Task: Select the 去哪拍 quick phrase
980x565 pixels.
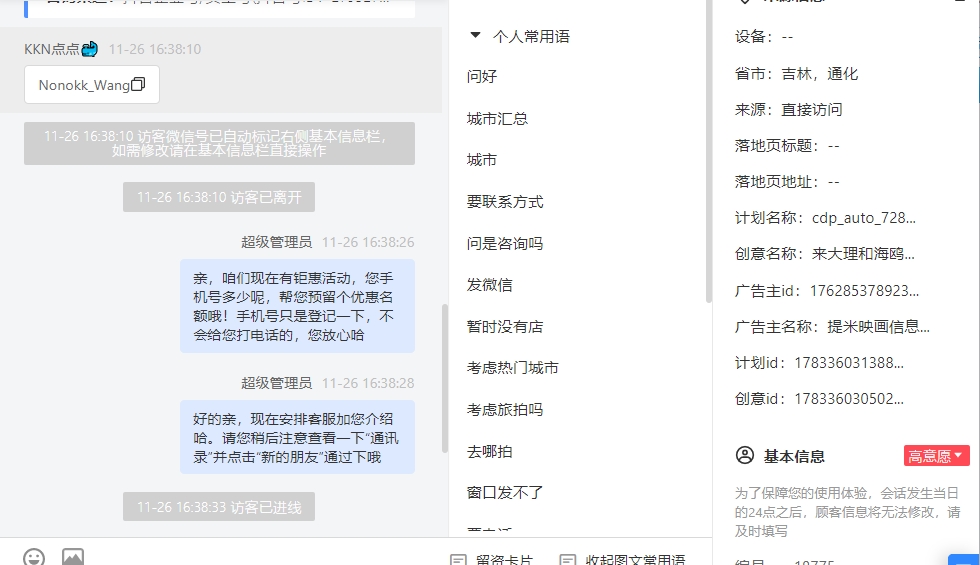Action: 489,451
